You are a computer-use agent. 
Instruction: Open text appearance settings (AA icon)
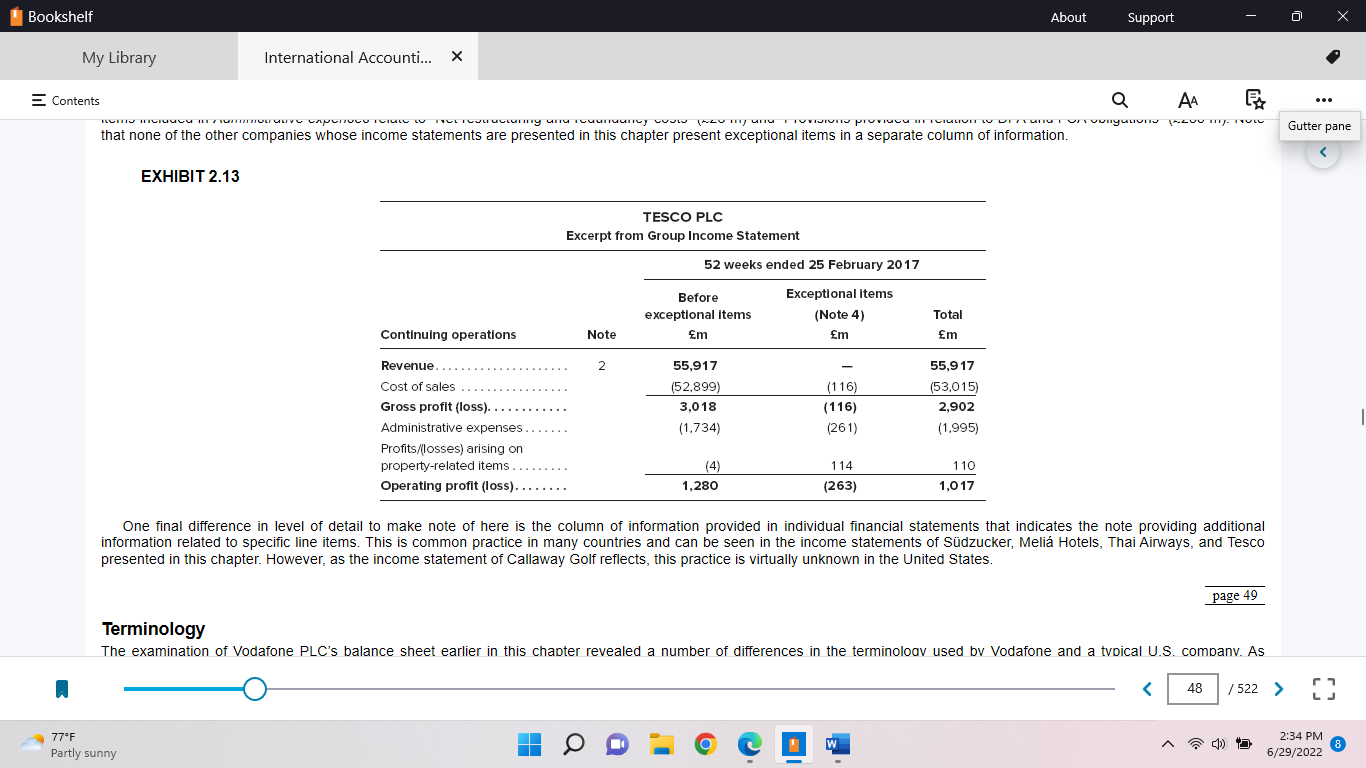click(1188, 100)
